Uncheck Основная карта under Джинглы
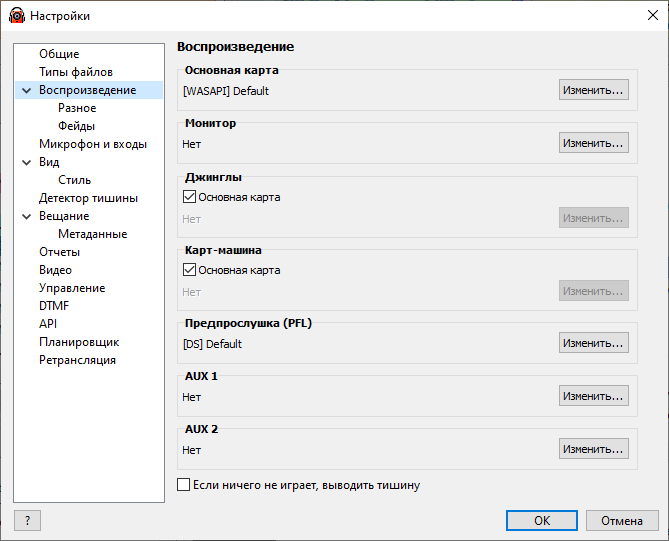The image size is (669, 541). 189,197
